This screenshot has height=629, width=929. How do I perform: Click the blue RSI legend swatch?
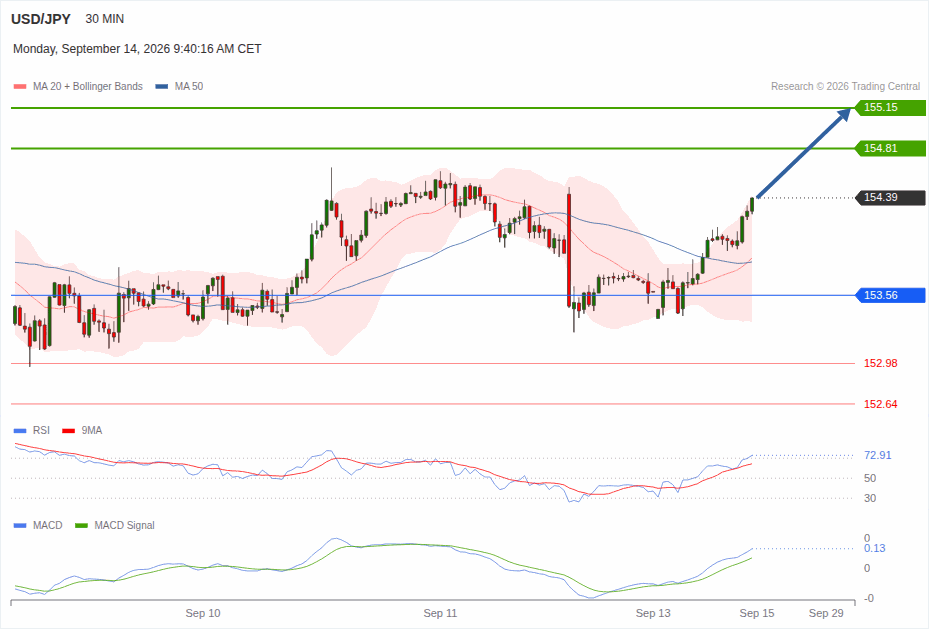pos(20,431)
